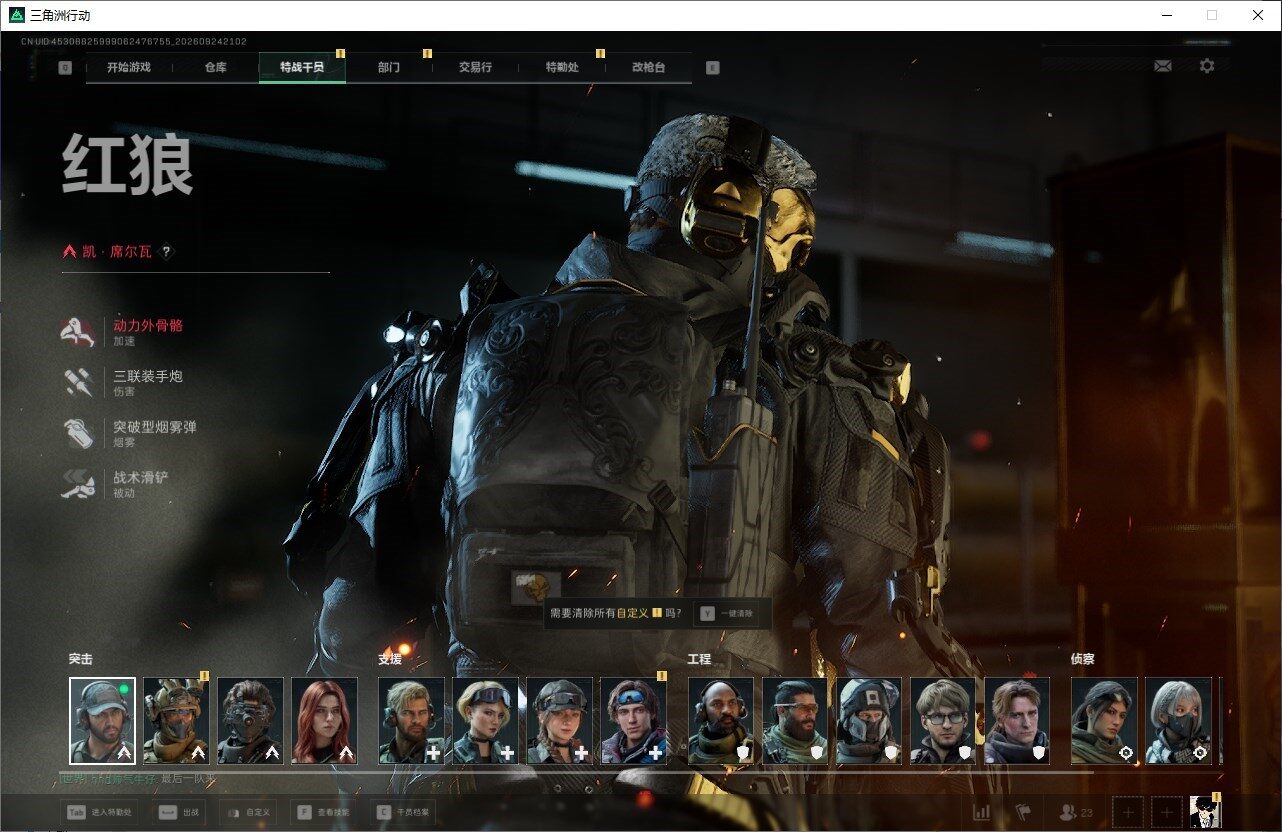Click the empty plus slot beside friends count
Viewport: 1282px width, 832px height.
click(x=1128, y=813)
